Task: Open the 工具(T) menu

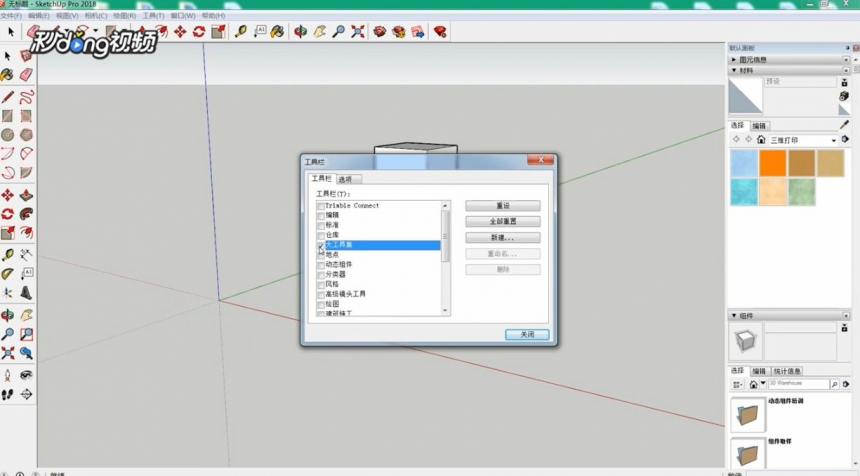Action: click(x=153, y=16)
